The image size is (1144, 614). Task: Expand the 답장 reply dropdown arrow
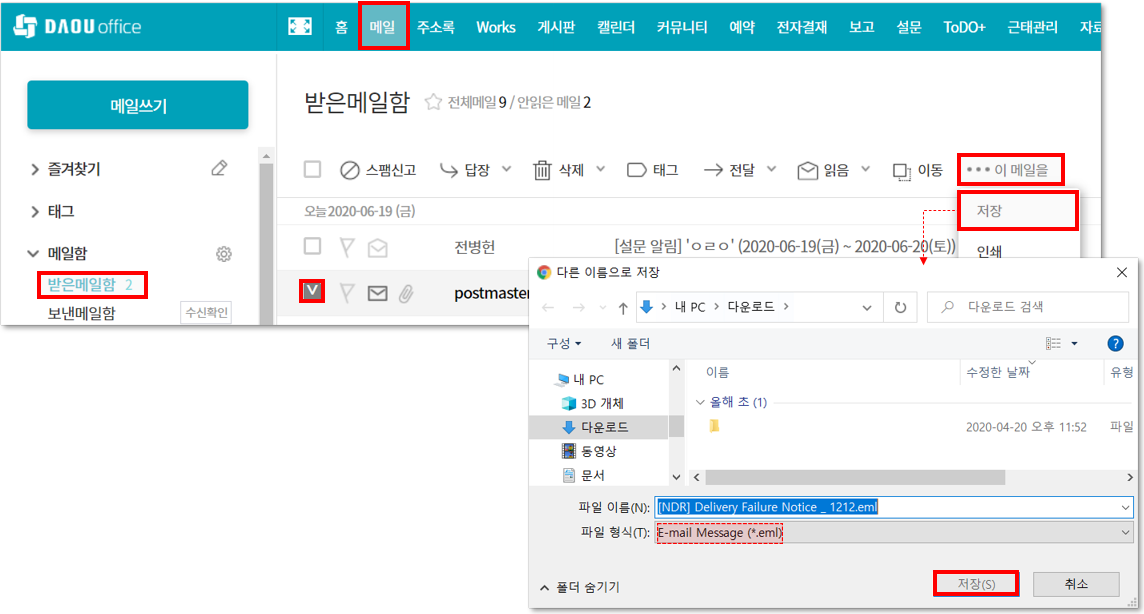point(506,169)
